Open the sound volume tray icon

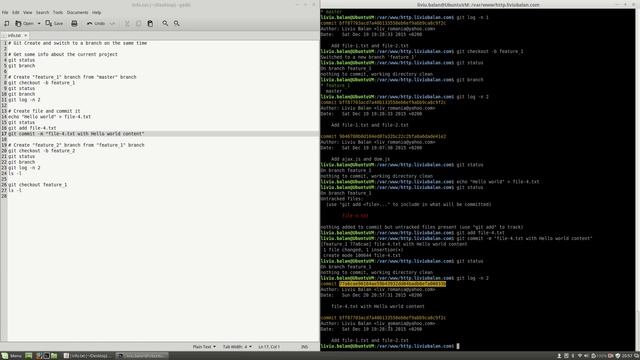click(587, 356)
